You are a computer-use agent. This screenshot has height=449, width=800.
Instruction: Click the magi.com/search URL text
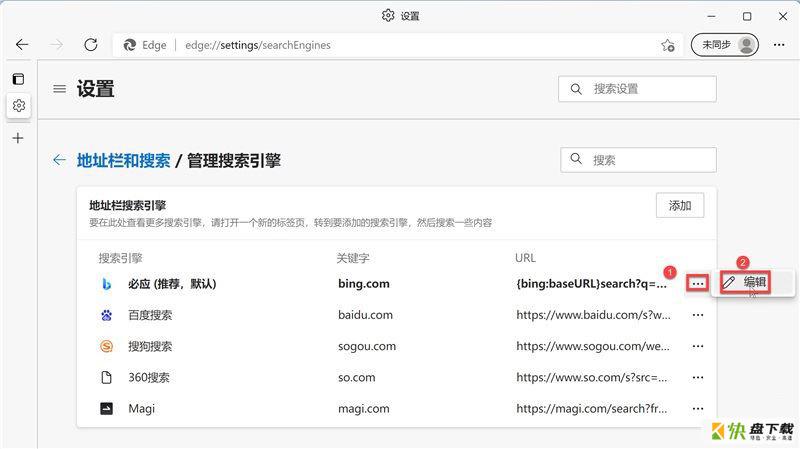tap(591, 409)
